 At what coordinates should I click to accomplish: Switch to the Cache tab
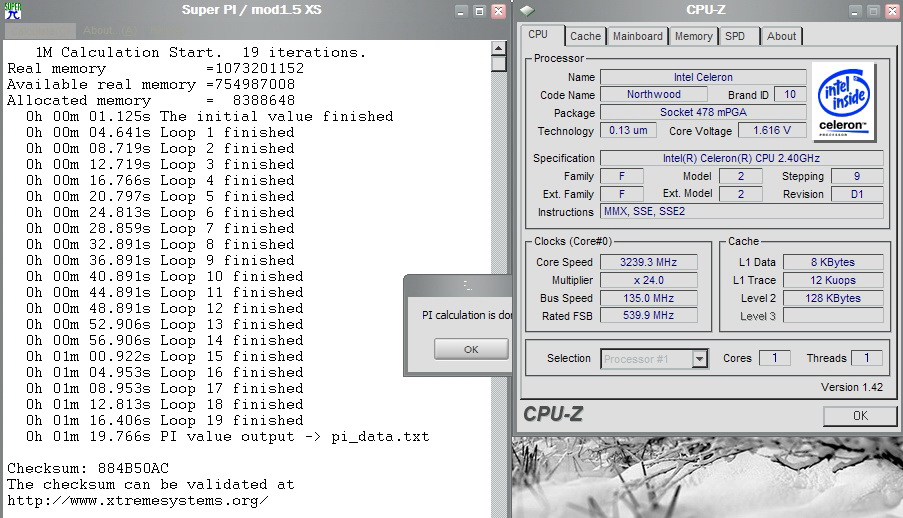point(585,36)
